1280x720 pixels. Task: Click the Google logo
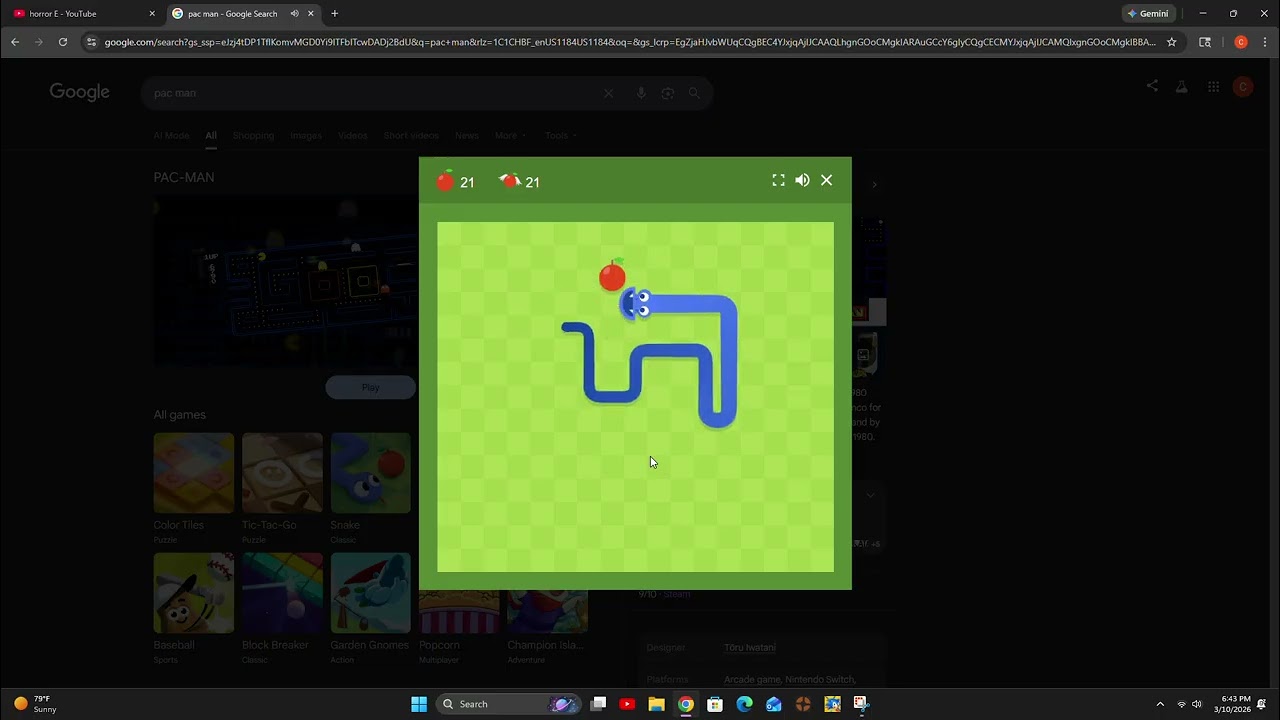[x=80, y=92]
